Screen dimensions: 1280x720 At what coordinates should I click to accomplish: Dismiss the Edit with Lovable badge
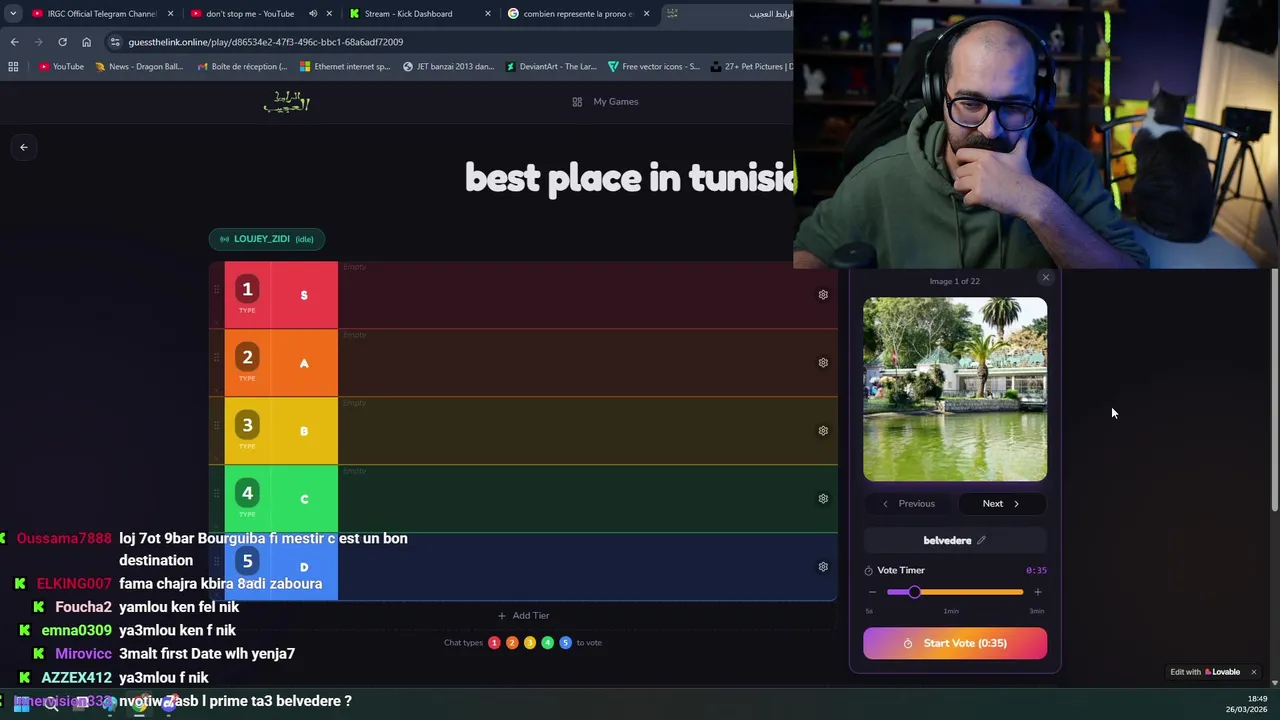pos(1253,672)
